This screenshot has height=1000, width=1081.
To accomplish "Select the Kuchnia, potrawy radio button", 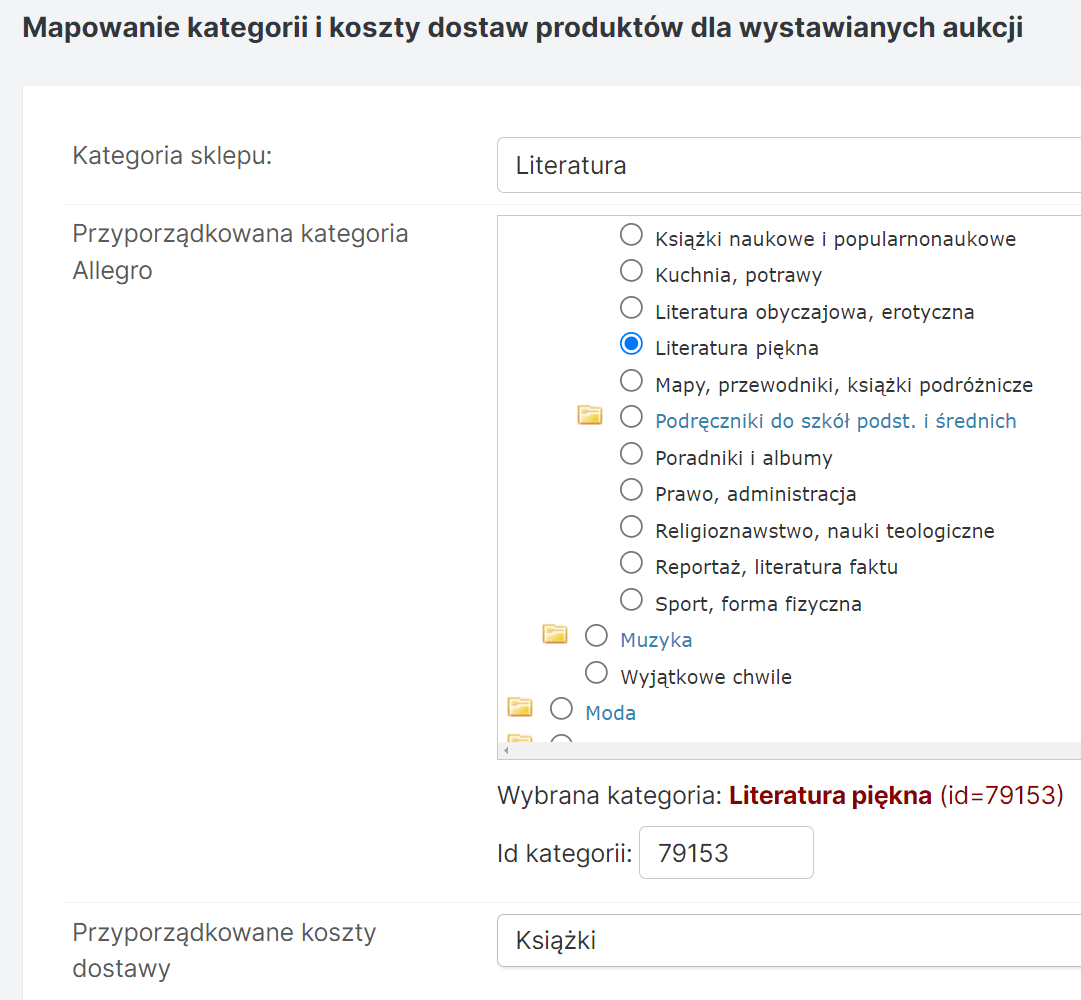I will (x=631, y=271).
